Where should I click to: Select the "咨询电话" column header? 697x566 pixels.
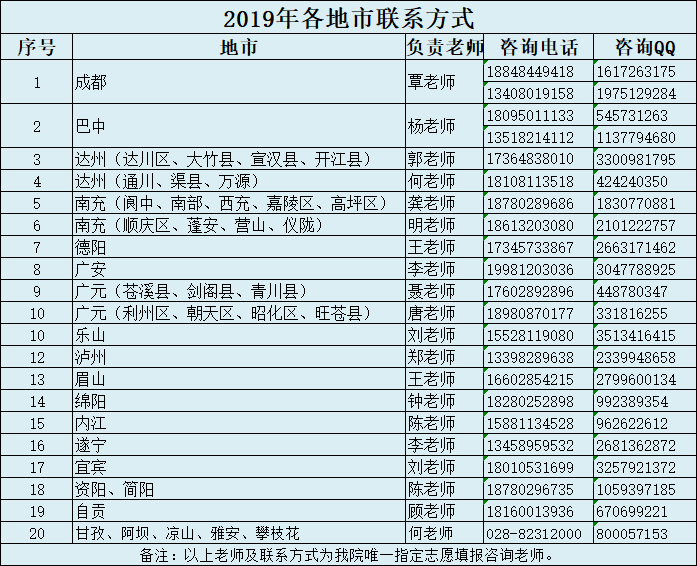coord(538,47)
